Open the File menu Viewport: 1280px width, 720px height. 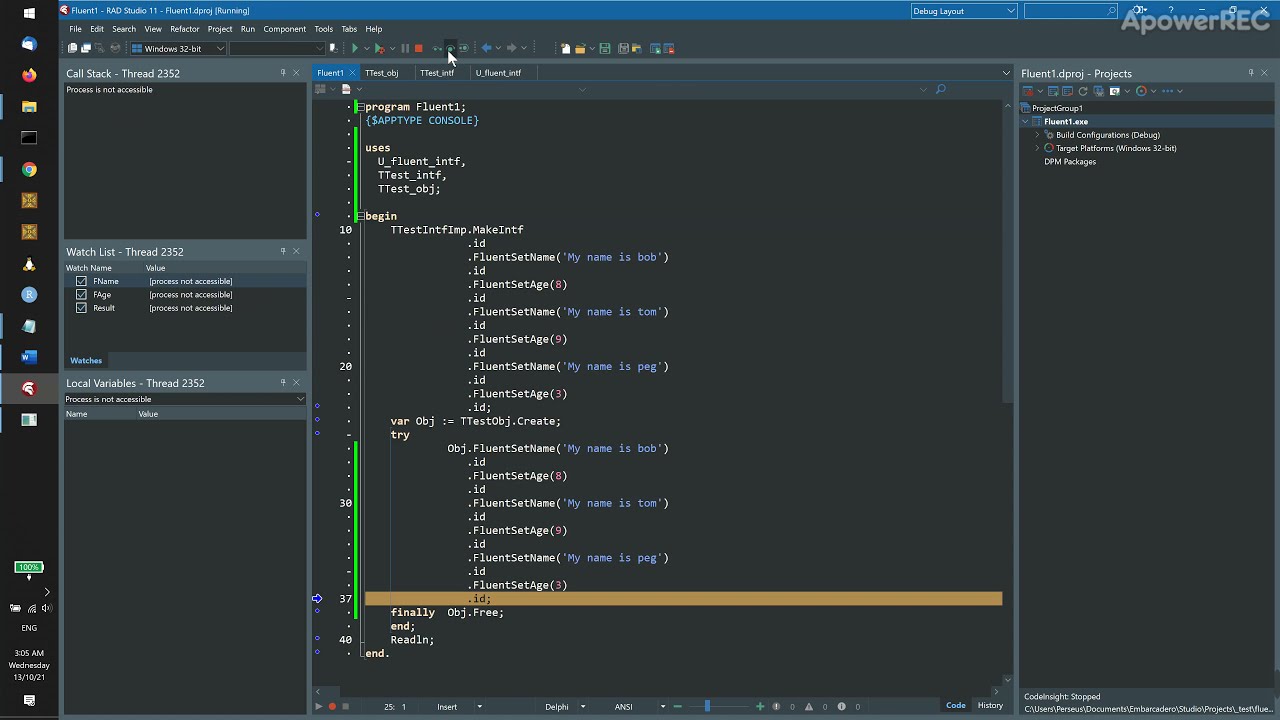point(75,29)
